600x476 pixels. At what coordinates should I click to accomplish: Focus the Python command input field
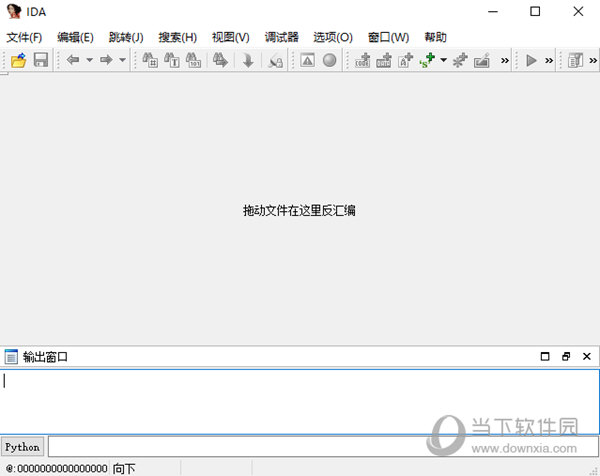coord(323,447)
